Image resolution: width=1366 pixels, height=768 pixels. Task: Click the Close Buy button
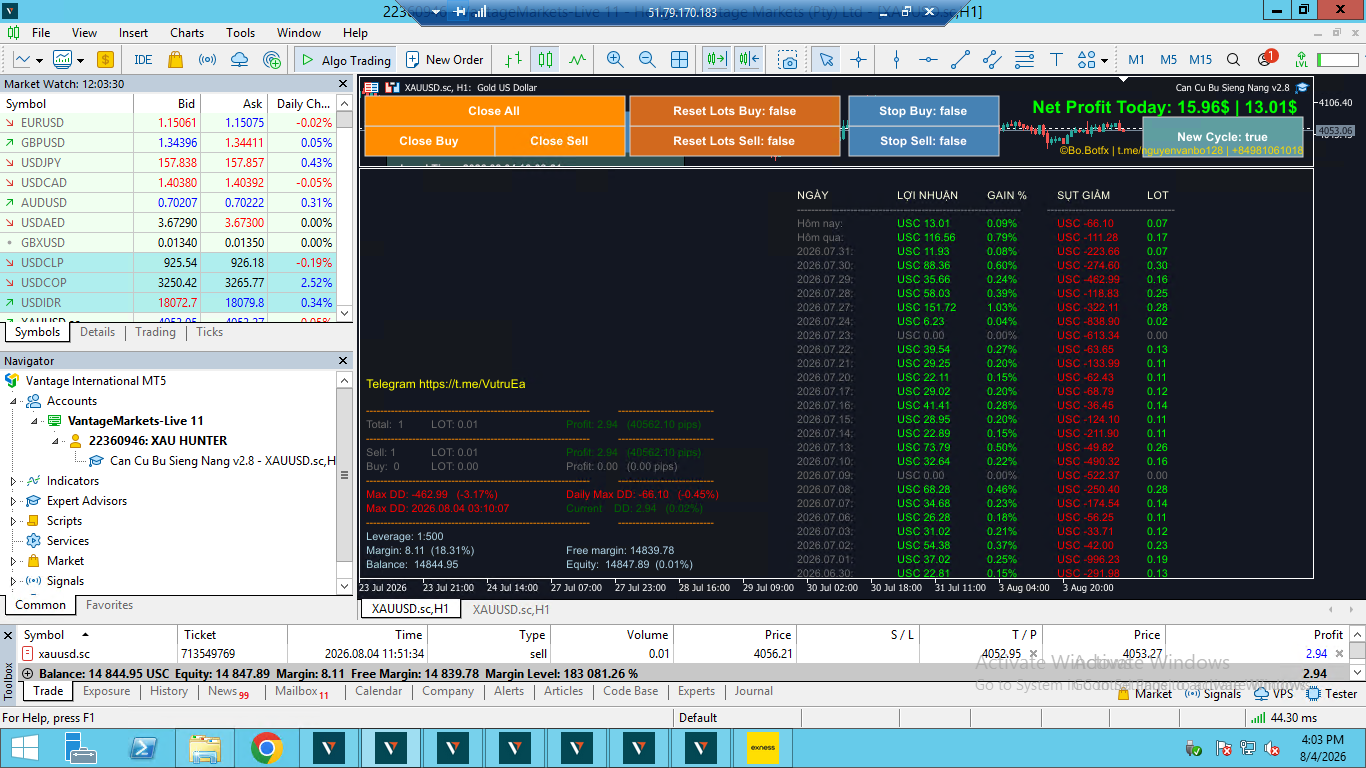click(x=429, y=141)
